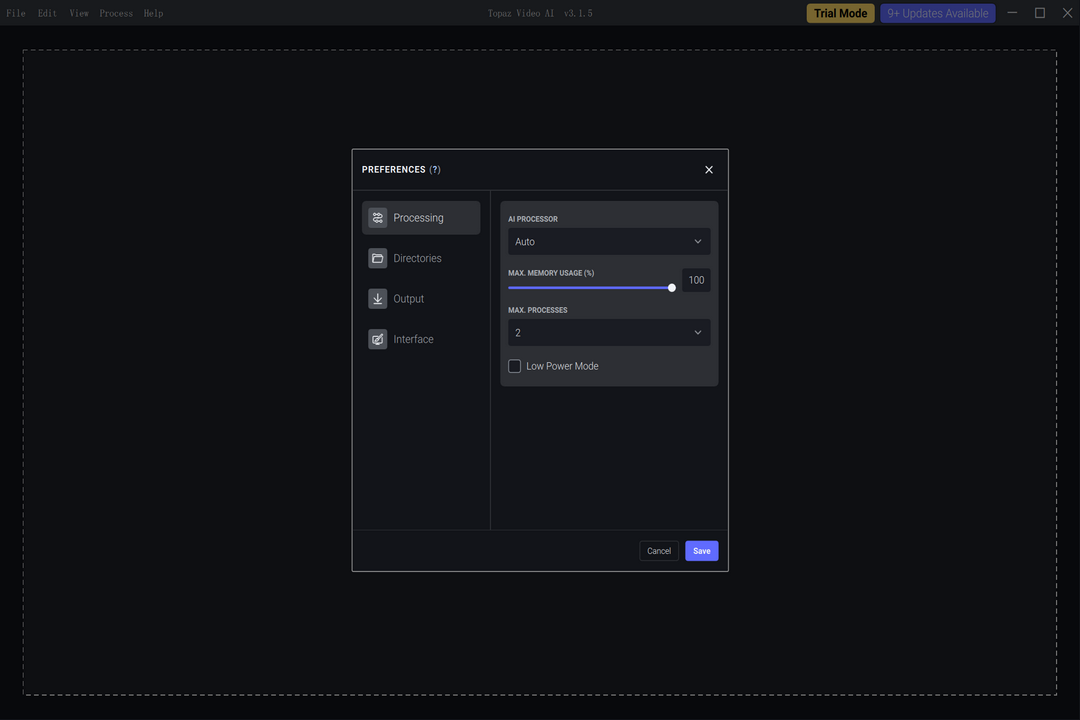1080x720 pixels.
Task: Select the Processing icon in the sidebar
Action: click(x=378, y=217)
